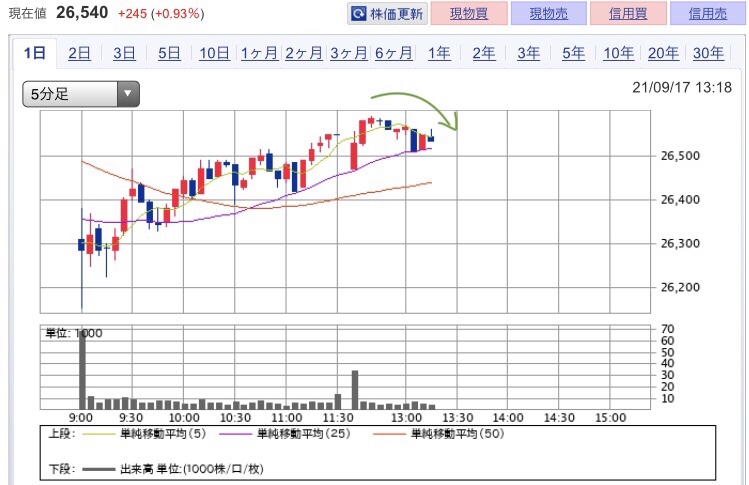Click the refresh icon inside 株価更新
The width and height of the screenshot is (749, 485).
(358, 13)
